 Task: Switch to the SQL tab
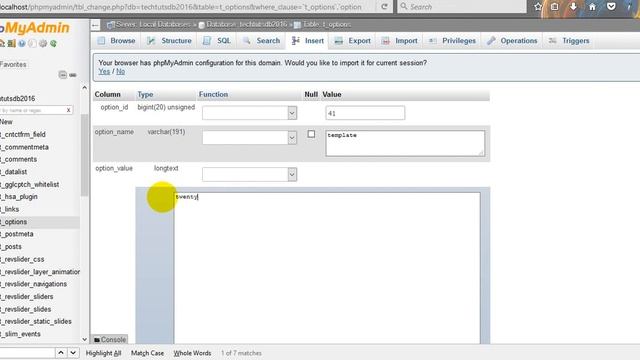click(x=217, y=41)
